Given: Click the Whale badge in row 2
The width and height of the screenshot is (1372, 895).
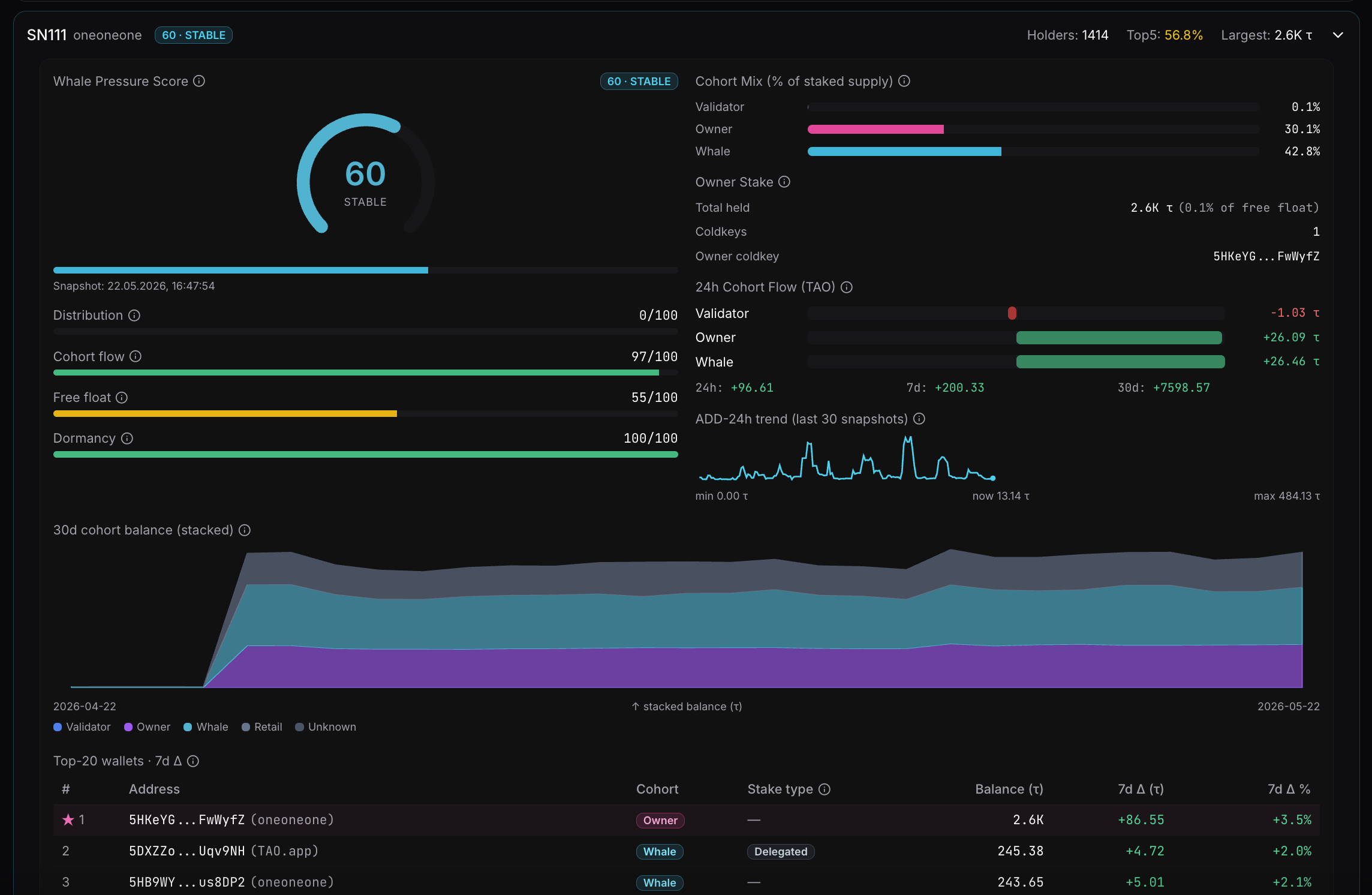Looking at the screenshot, I should [x=660, y=852].
